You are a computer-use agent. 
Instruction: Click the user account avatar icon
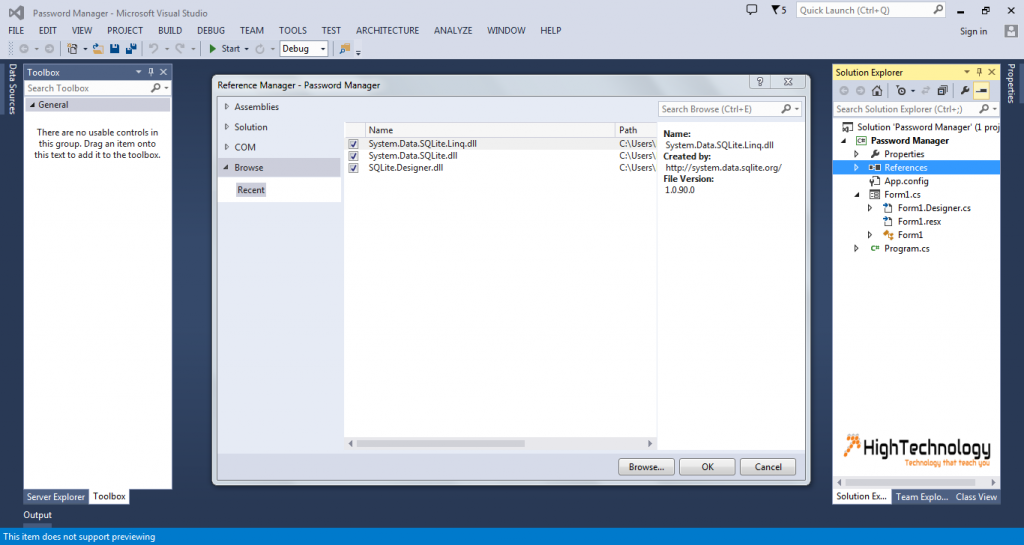1011,31
